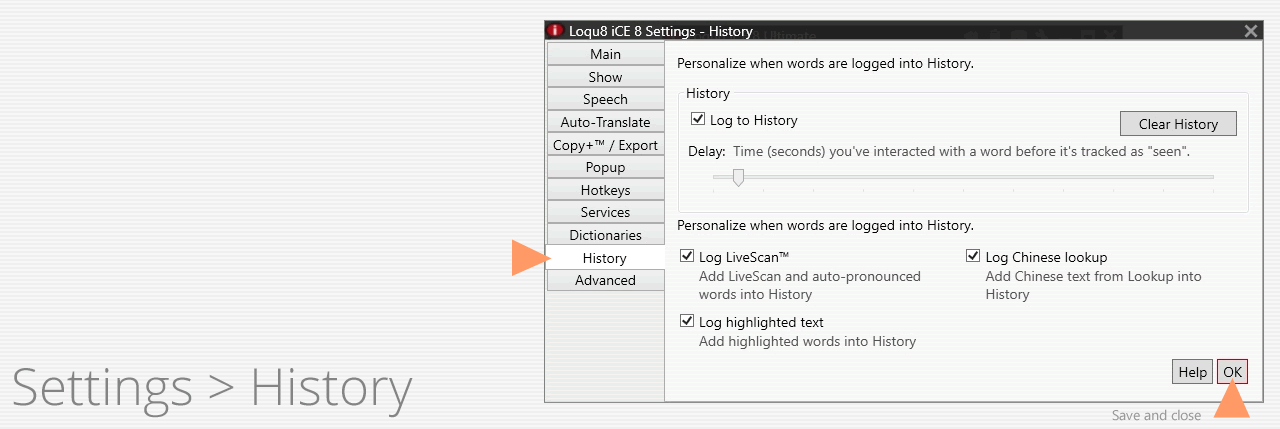1280x429 pixels.
Task: Click the Loqu8 app icon in title bar
Action: (x=555, y=31)
